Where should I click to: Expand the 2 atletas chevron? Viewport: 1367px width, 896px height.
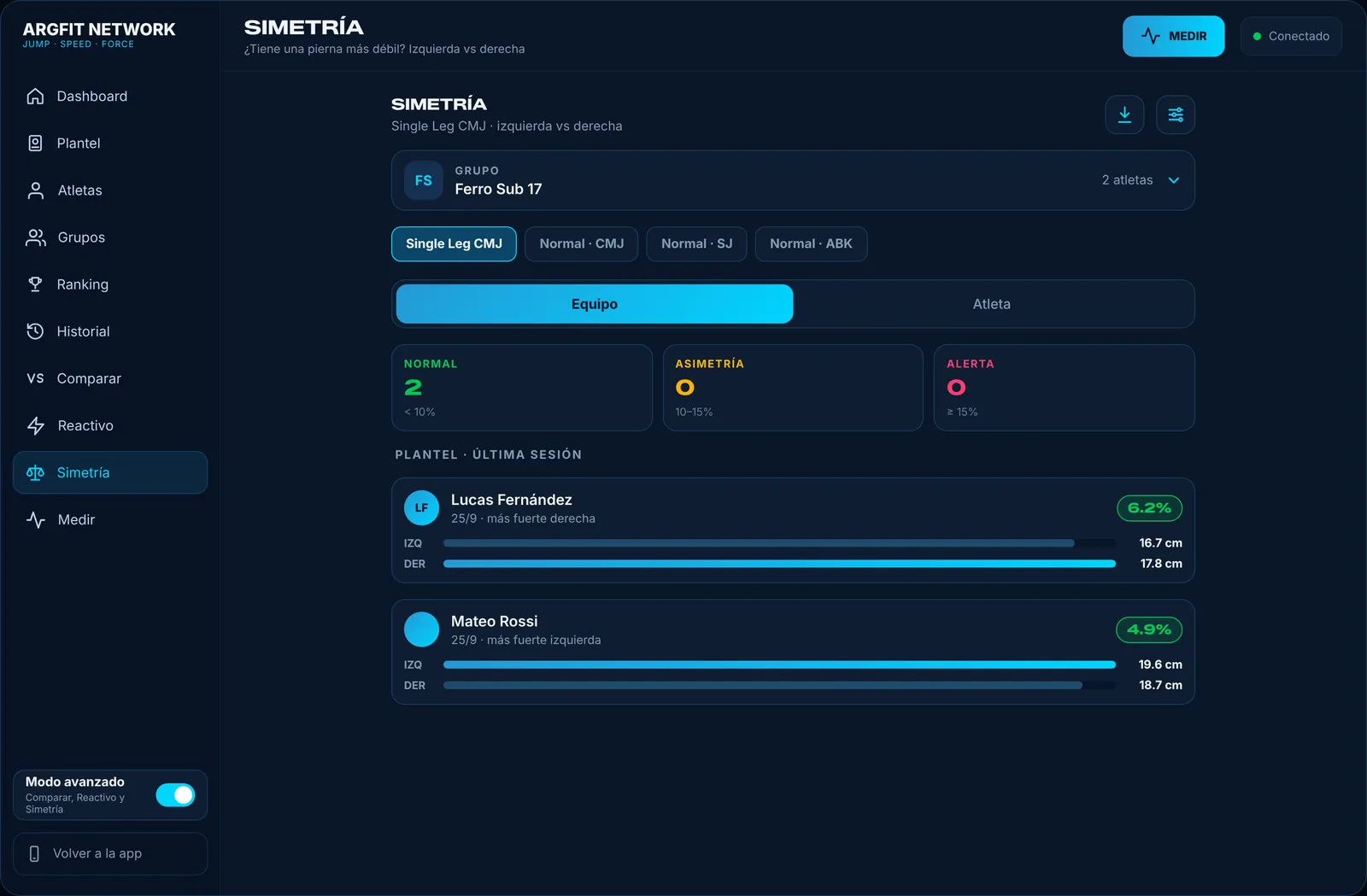pos(1174,180)
